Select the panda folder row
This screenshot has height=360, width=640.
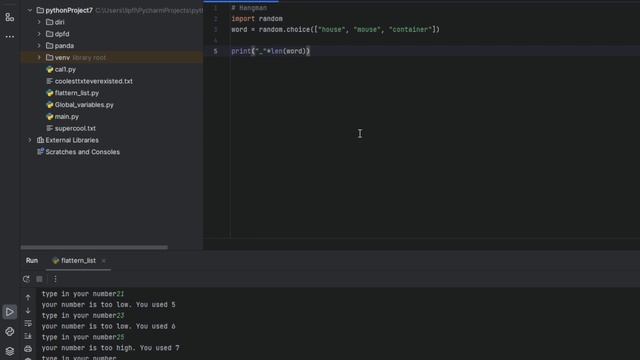112,46
